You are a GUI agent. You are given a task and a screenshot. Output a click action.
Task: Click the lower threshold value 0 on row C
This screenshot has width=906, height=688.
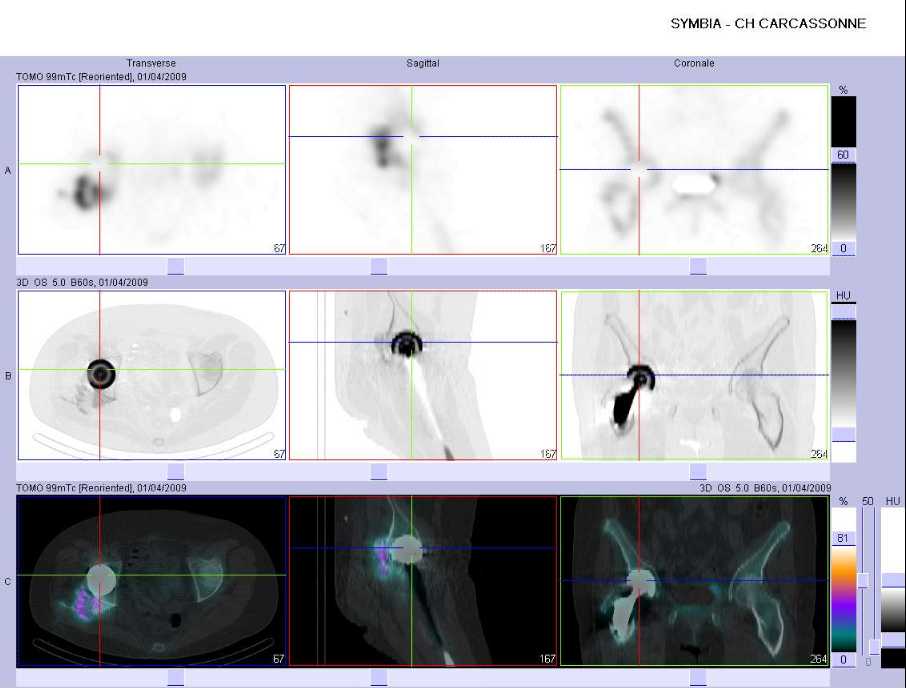click(x=843, y=660)
